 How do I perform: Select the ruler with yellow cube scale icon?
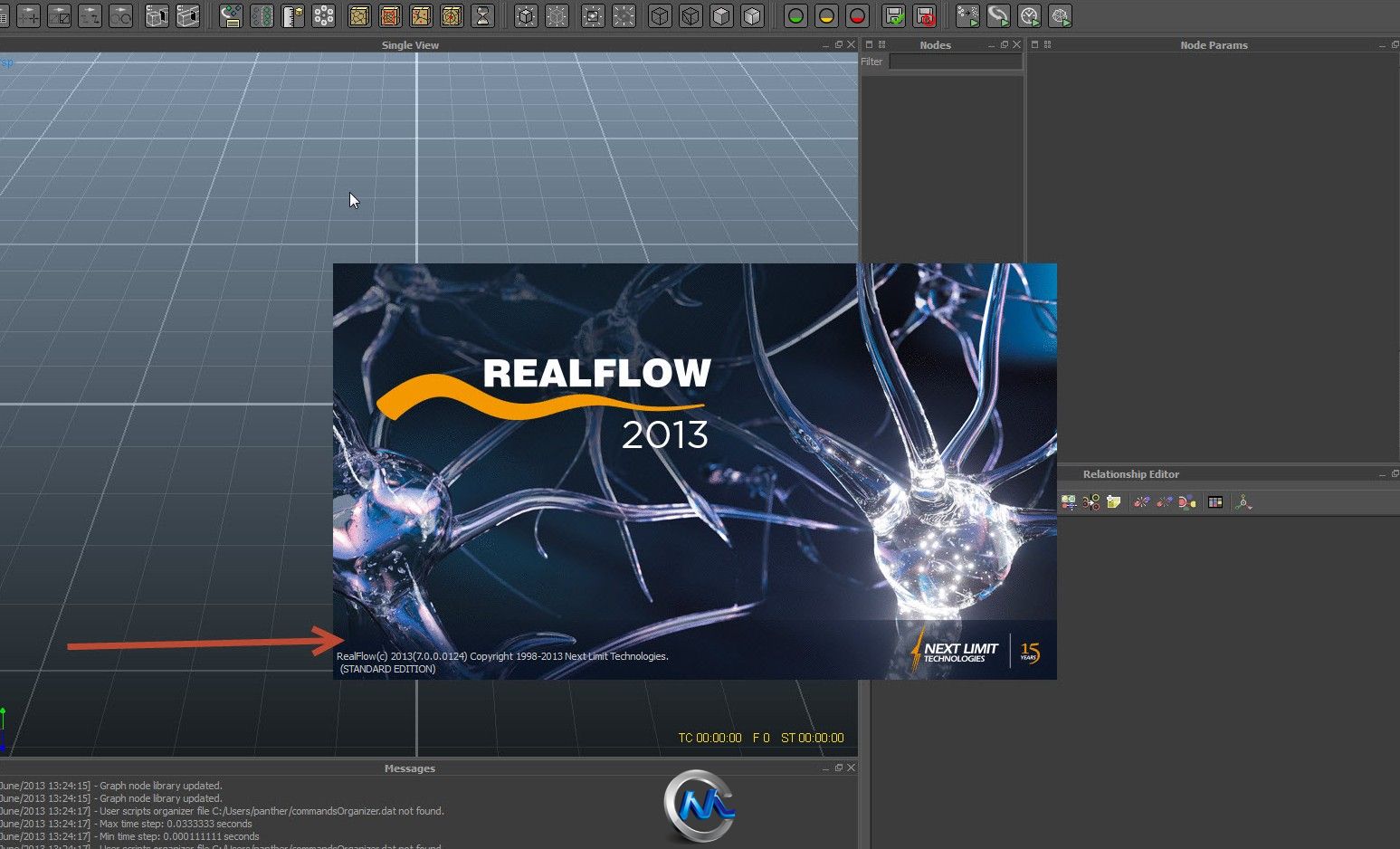292,15
